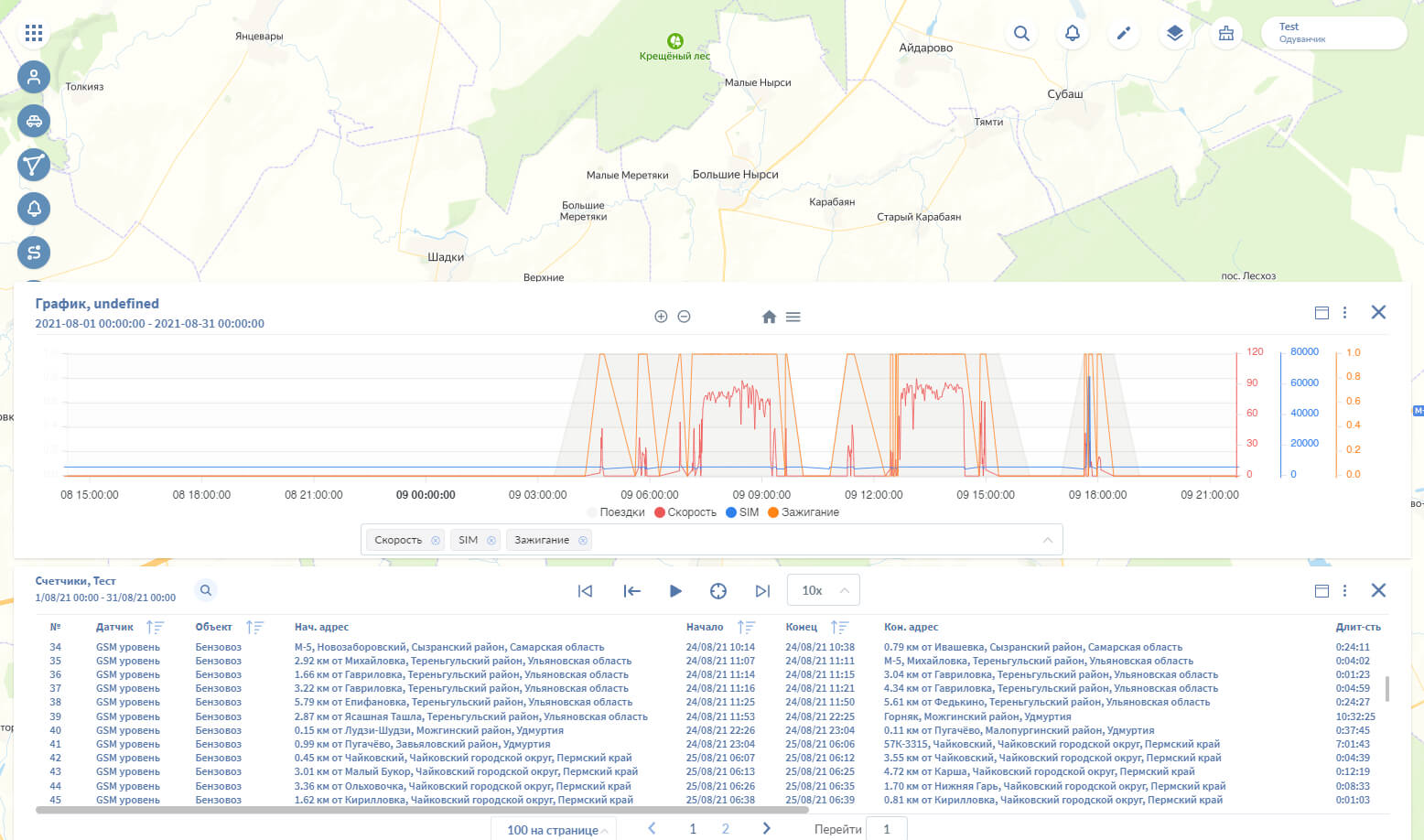Viewport: 1424px width, 840px height.
Task: Expand the chart sensor selector chevron
Action: (x=1047, y=540)
